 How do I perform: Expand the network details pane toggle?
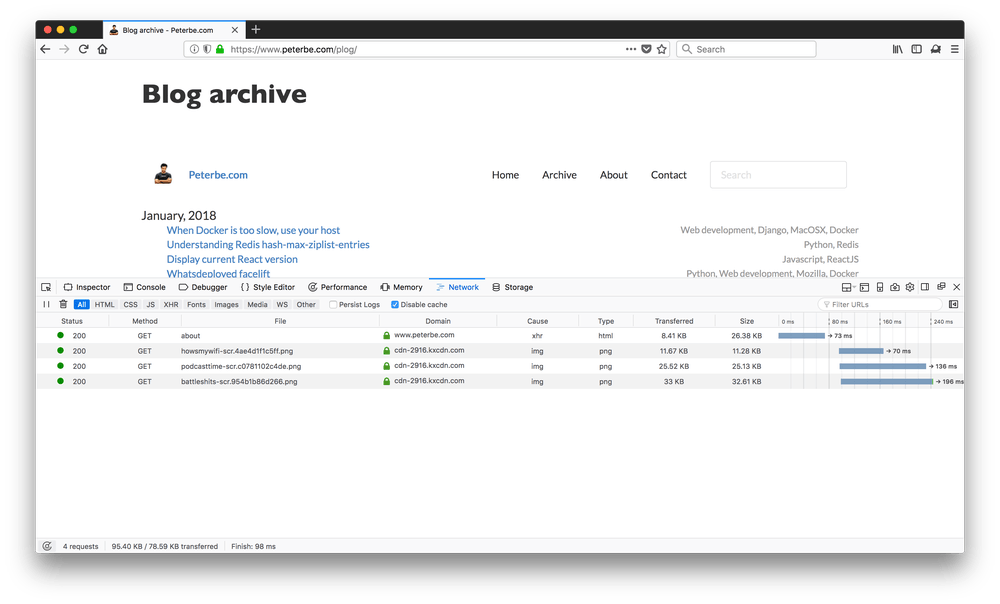coord(953,304)
